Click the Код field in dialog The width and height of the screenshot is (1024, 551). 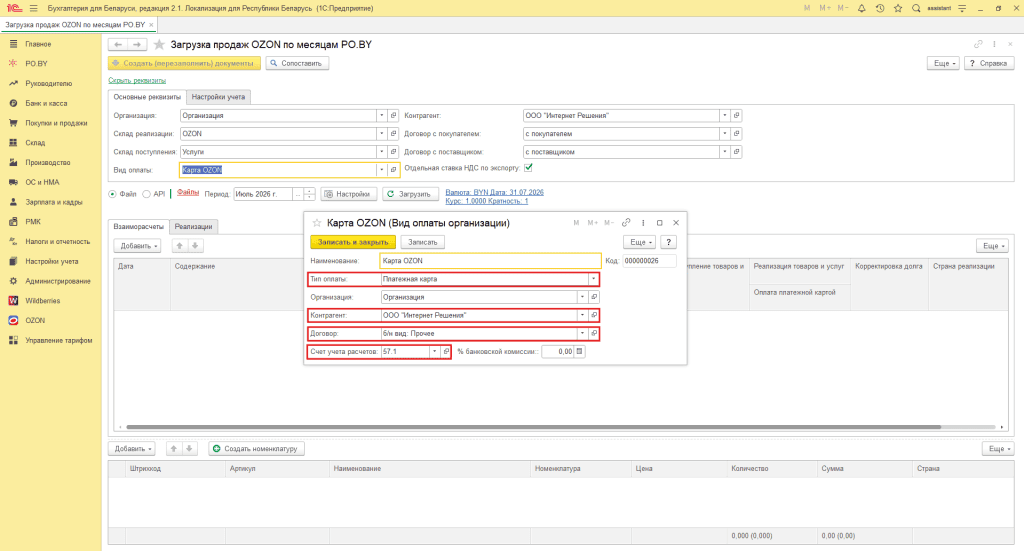coord(649,260)
